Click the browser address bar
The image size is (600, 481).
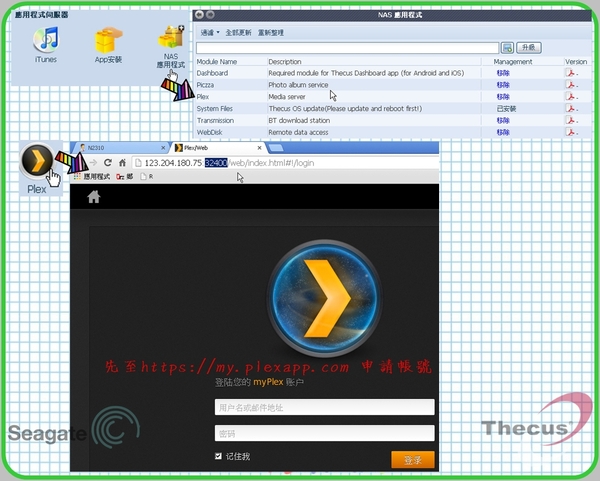pyautogui.click(x=285, y=163)
